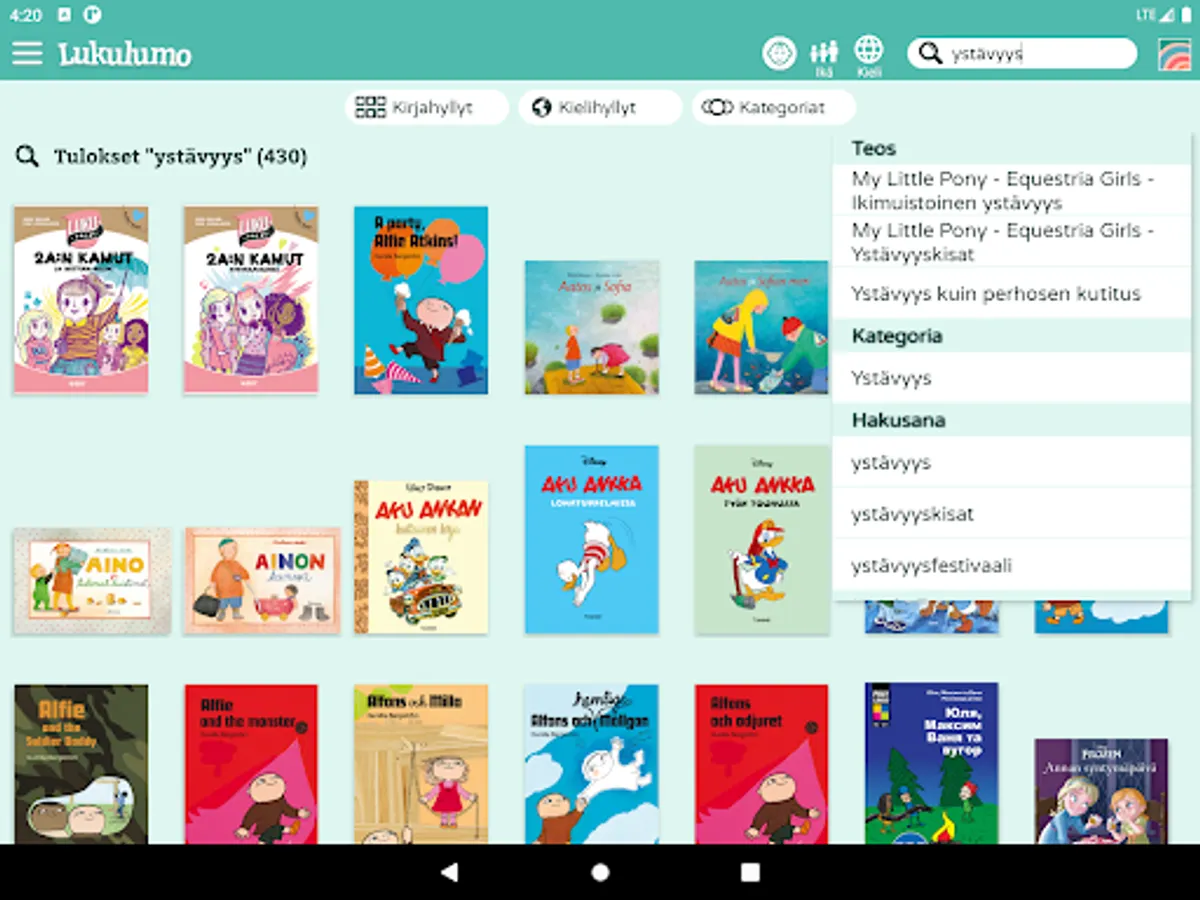Open Alfons och odjuret book cover
Screen dimensions: 1200x900
pos(762,764)
